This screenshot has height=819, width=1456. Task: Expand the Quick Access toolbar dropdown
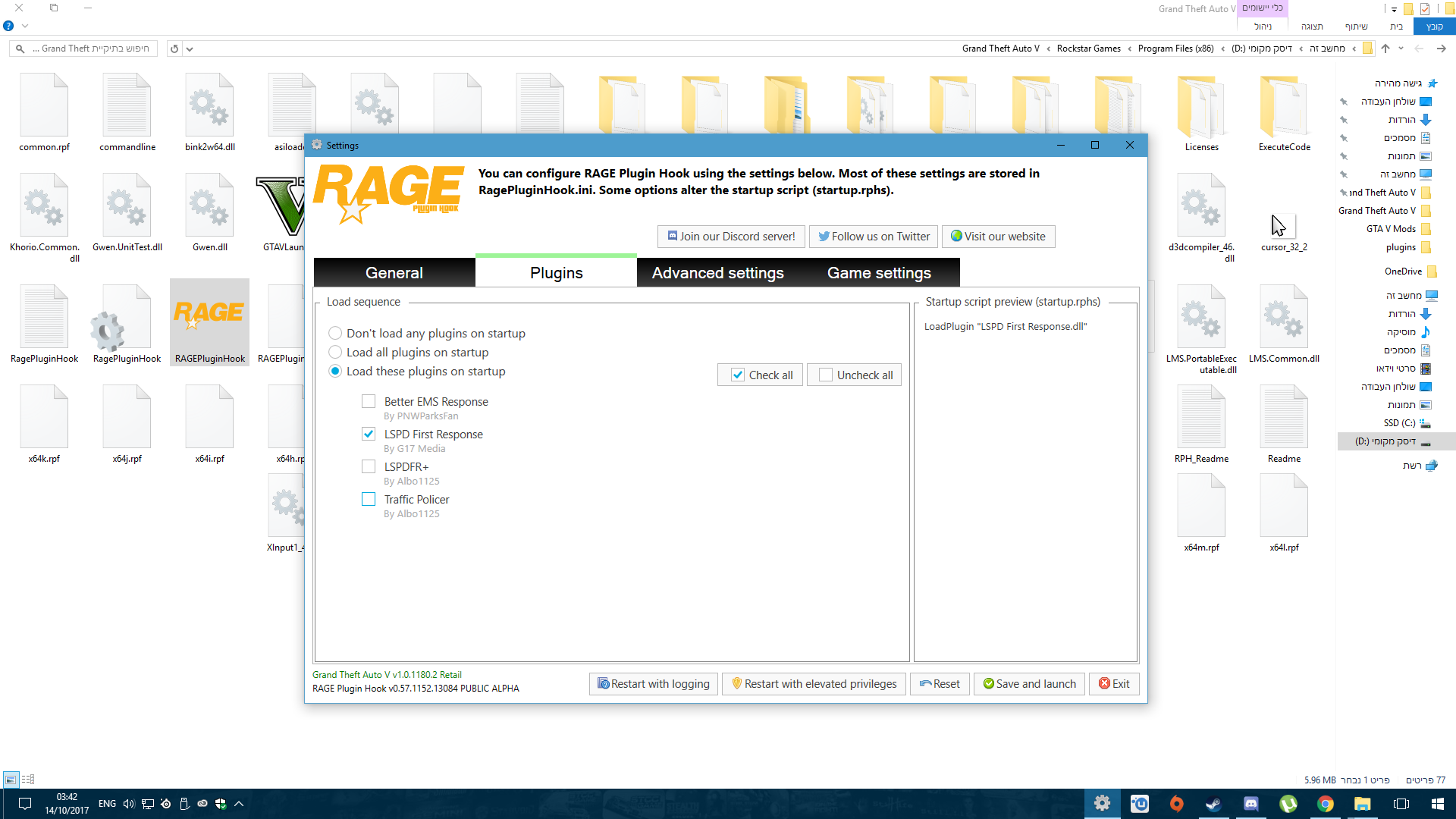(1394, 9)
